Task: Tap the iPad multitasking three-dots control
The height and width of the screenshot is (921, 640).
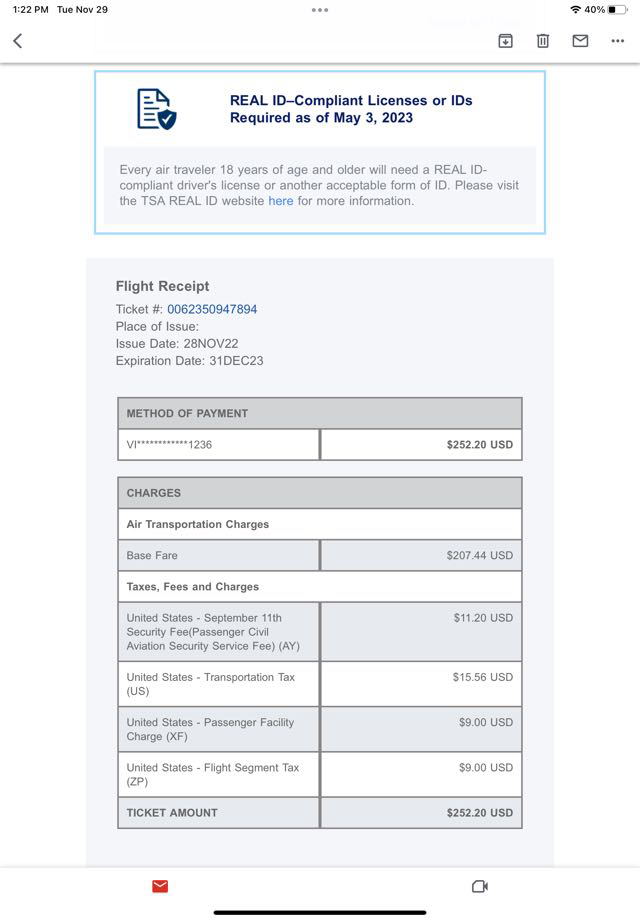Action: point(320,10)
